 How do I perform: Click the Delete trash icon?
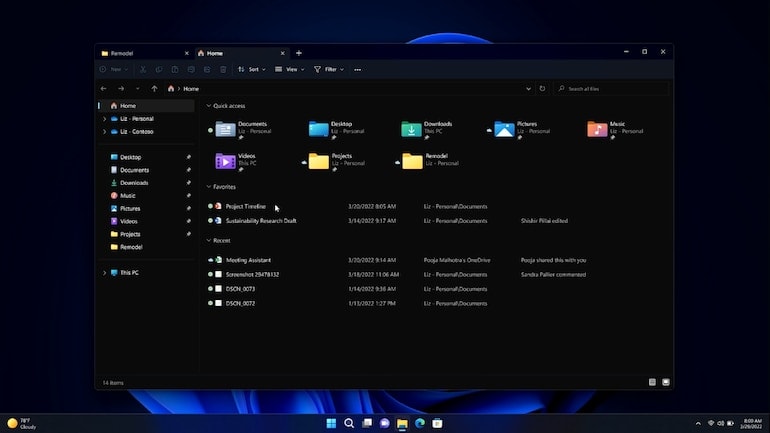click(223, 70)
